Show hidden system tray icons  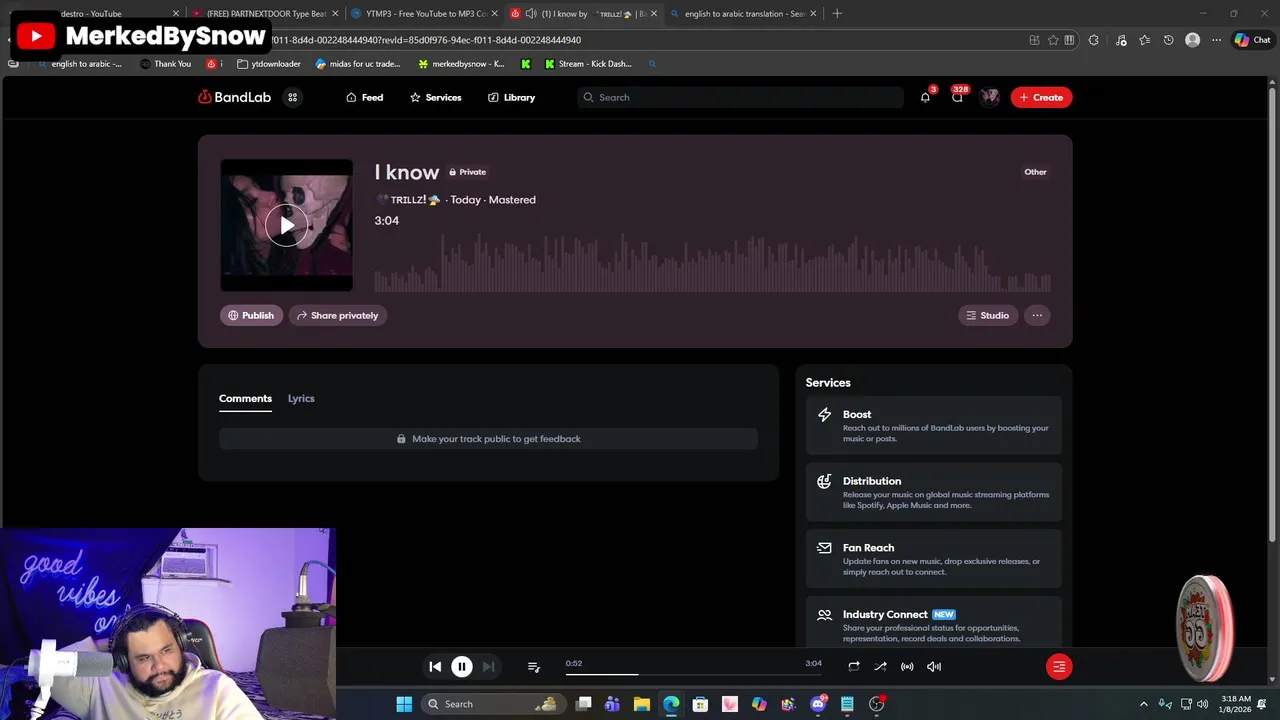tap(1144, 704)
